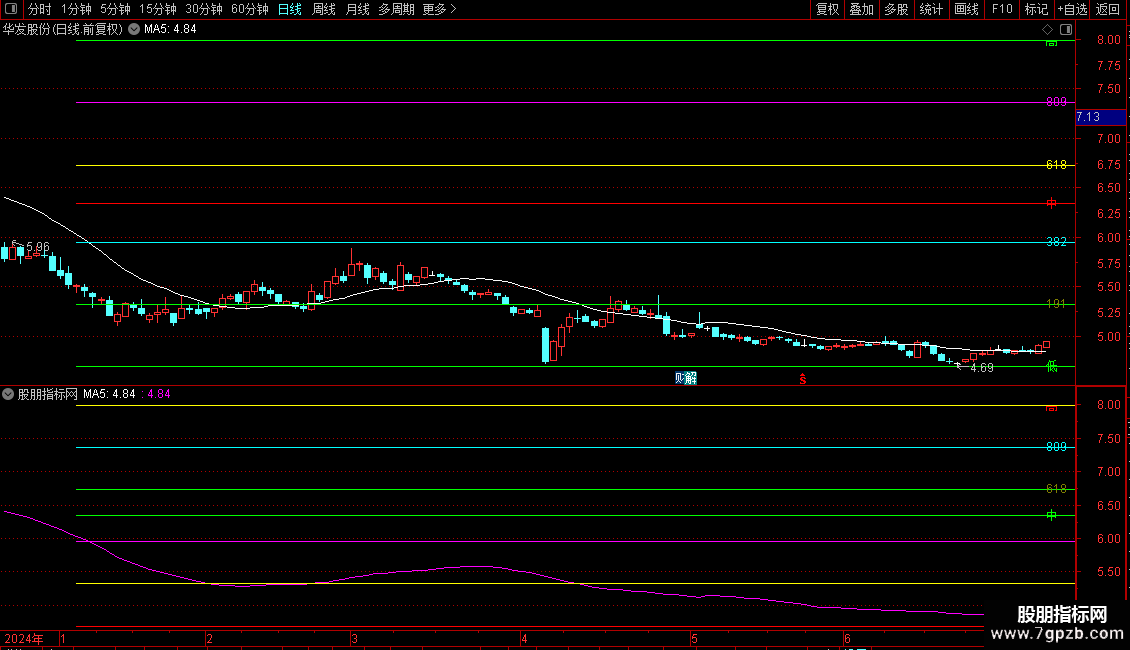Select the 1分钟 period
Image resolution: width=1130 pixels, height=650 pixels.
76,9
